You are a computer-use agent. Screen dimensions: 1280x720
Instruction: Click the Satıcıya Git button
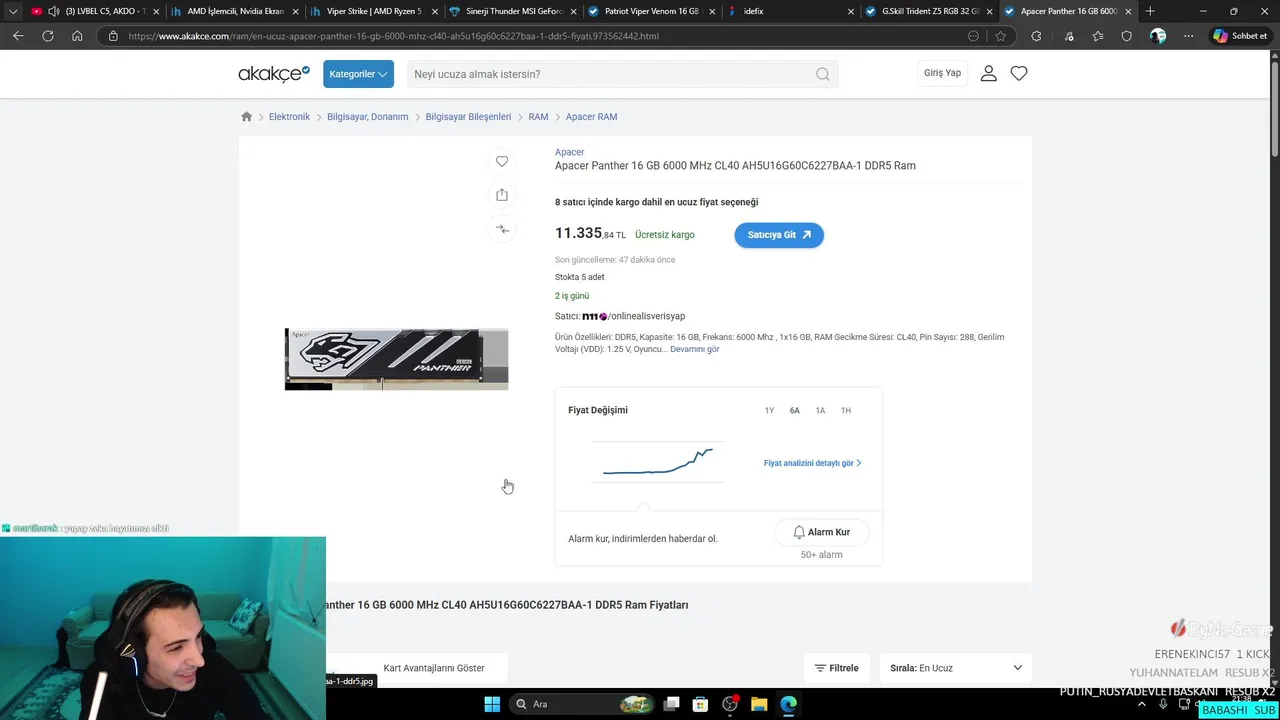coord(779,235)
